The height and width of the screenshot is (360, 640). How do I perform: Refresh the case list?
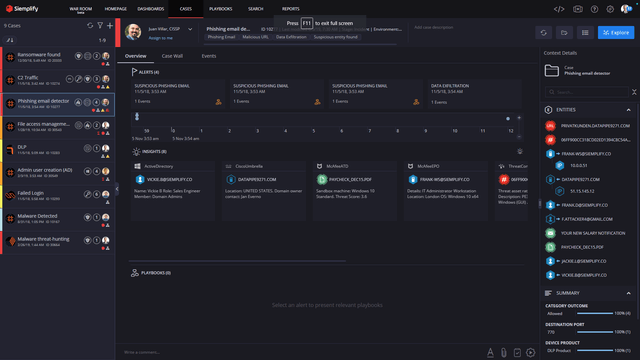tap(90, 25)
